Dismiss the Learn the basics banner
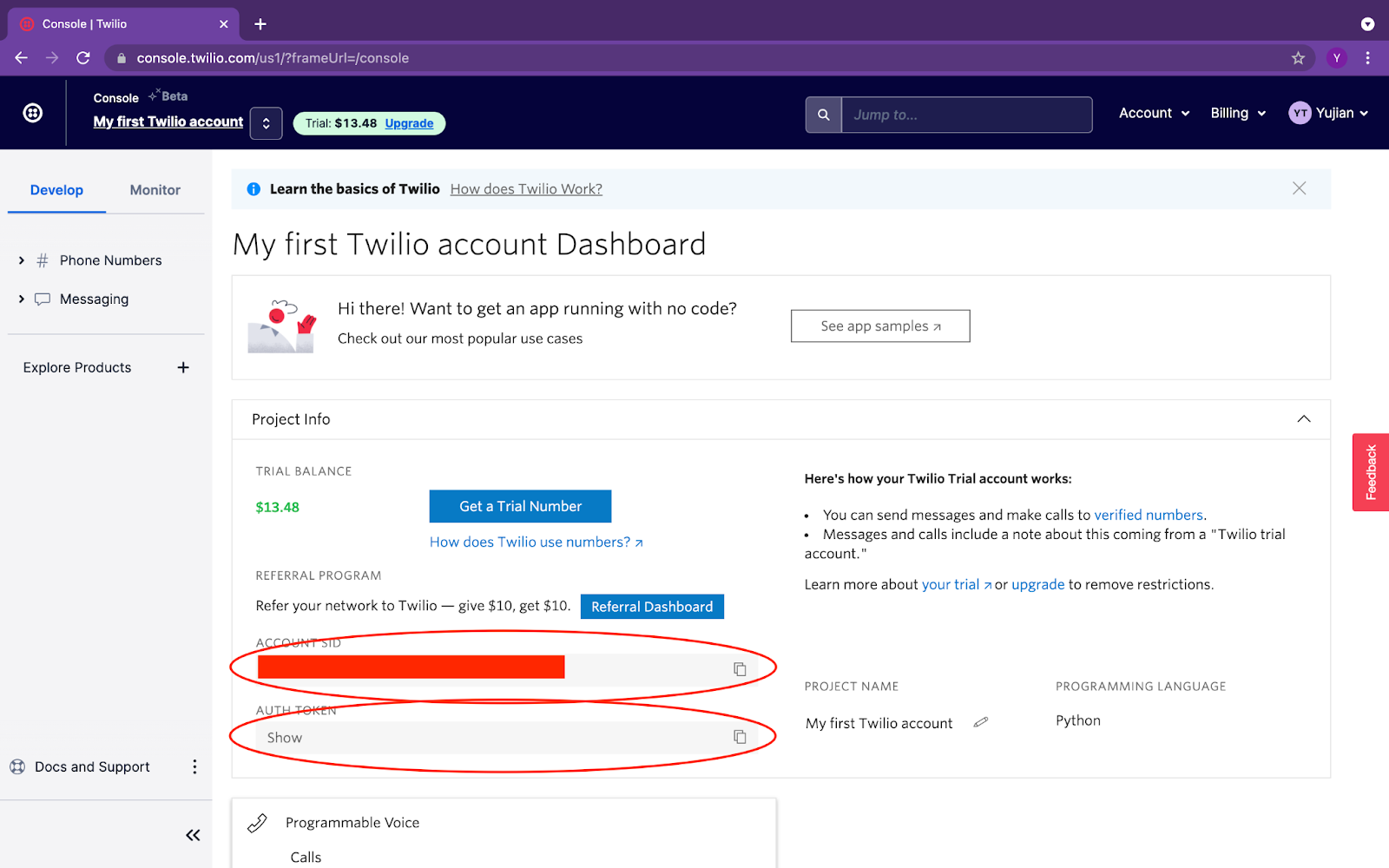Viewport: 1389px width, 868px height. click(x=1299, y=188)
